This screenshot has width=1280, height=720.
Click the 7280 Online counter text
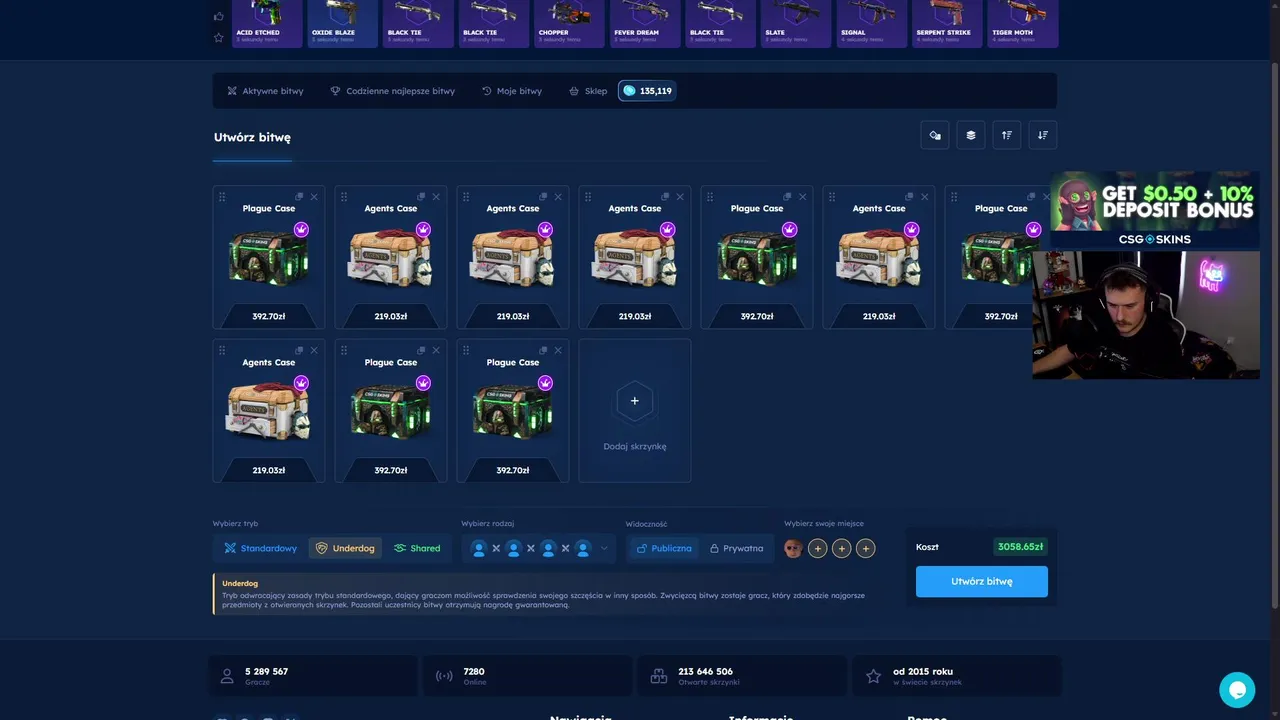point(474,676)
